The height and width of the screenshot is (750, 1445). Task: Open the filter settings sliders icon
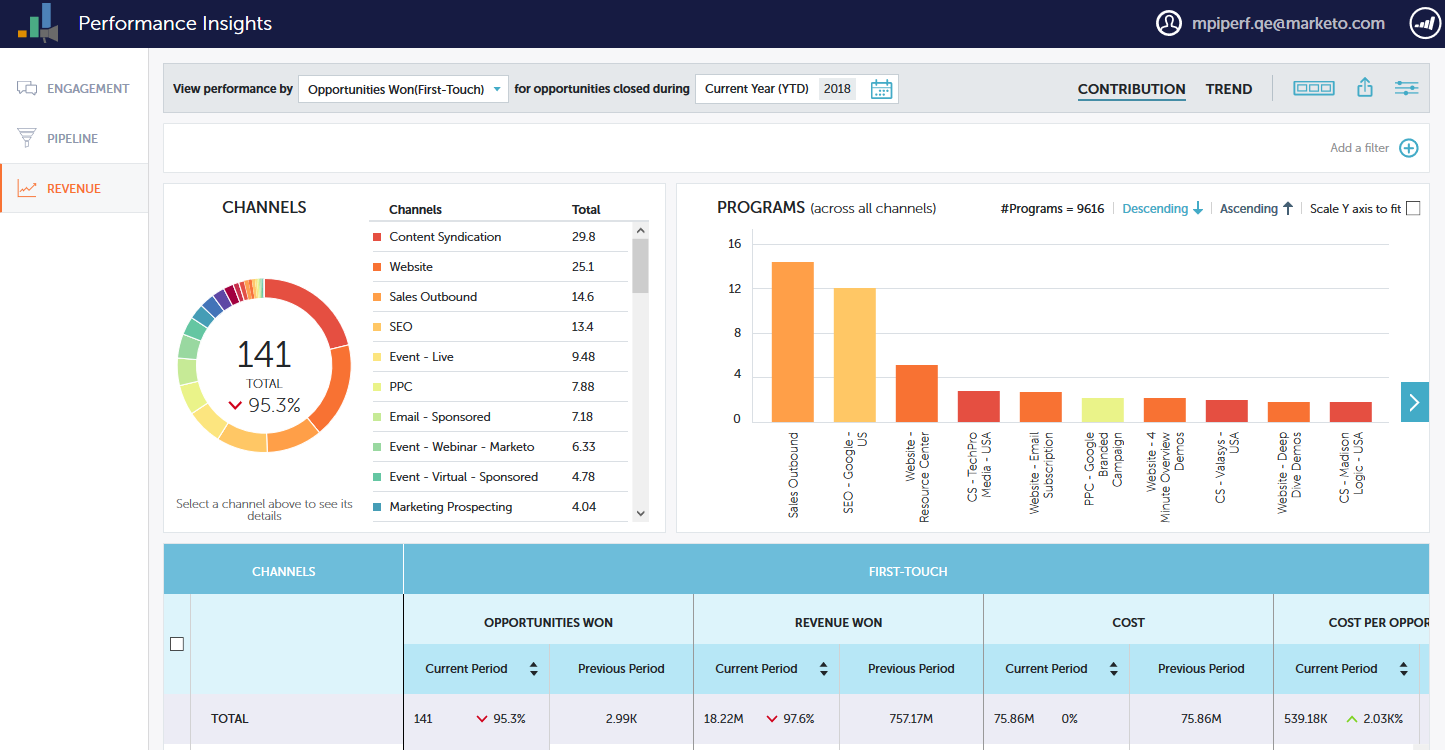click(1406, 88)
